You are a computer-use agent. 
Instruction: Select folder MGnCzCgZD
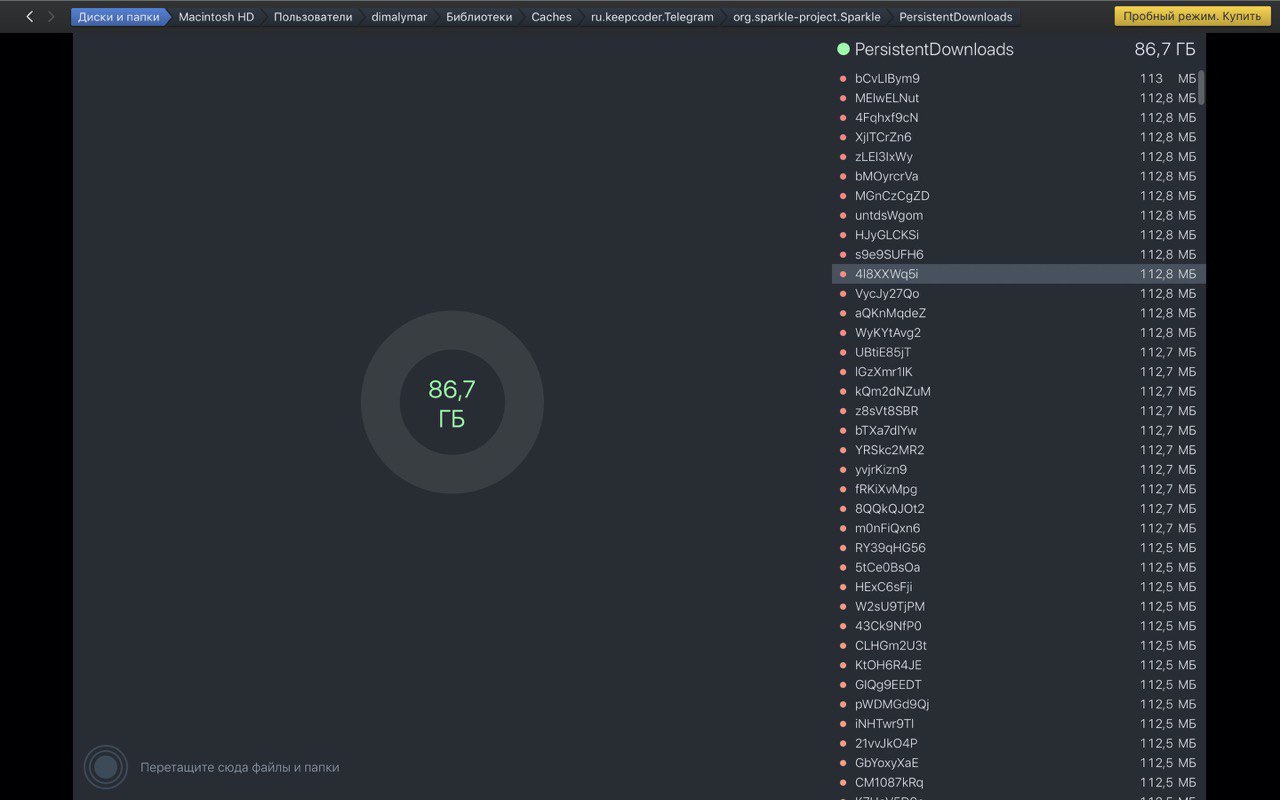pyautogui.click(x=1019, y=196)
